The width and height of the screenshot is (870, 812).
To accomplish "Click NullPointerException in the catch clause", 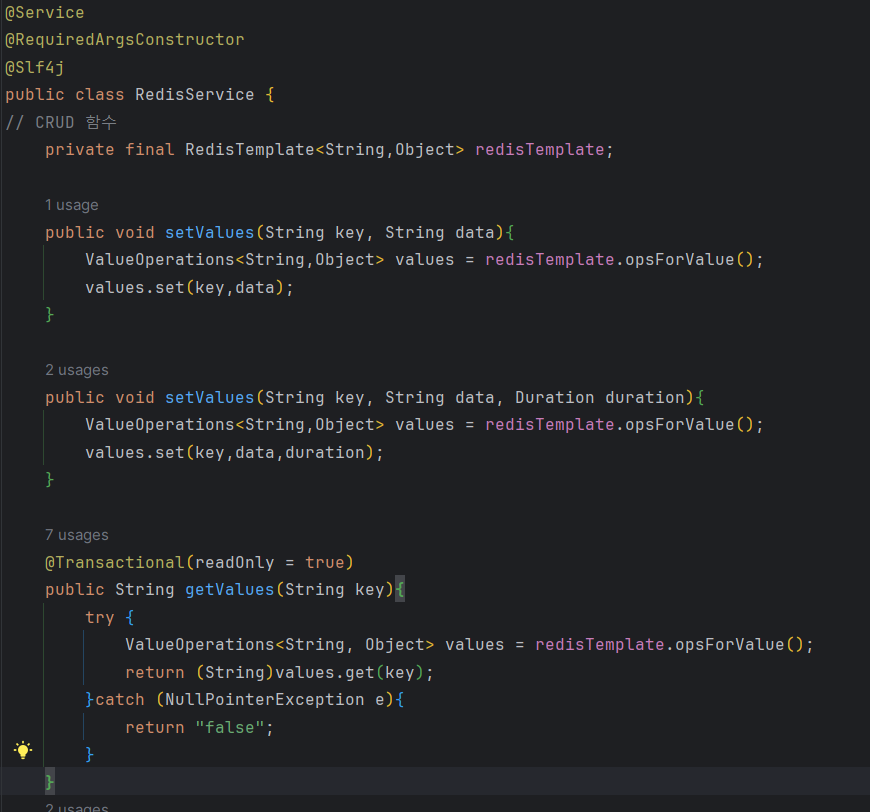I will click(265, 699).
